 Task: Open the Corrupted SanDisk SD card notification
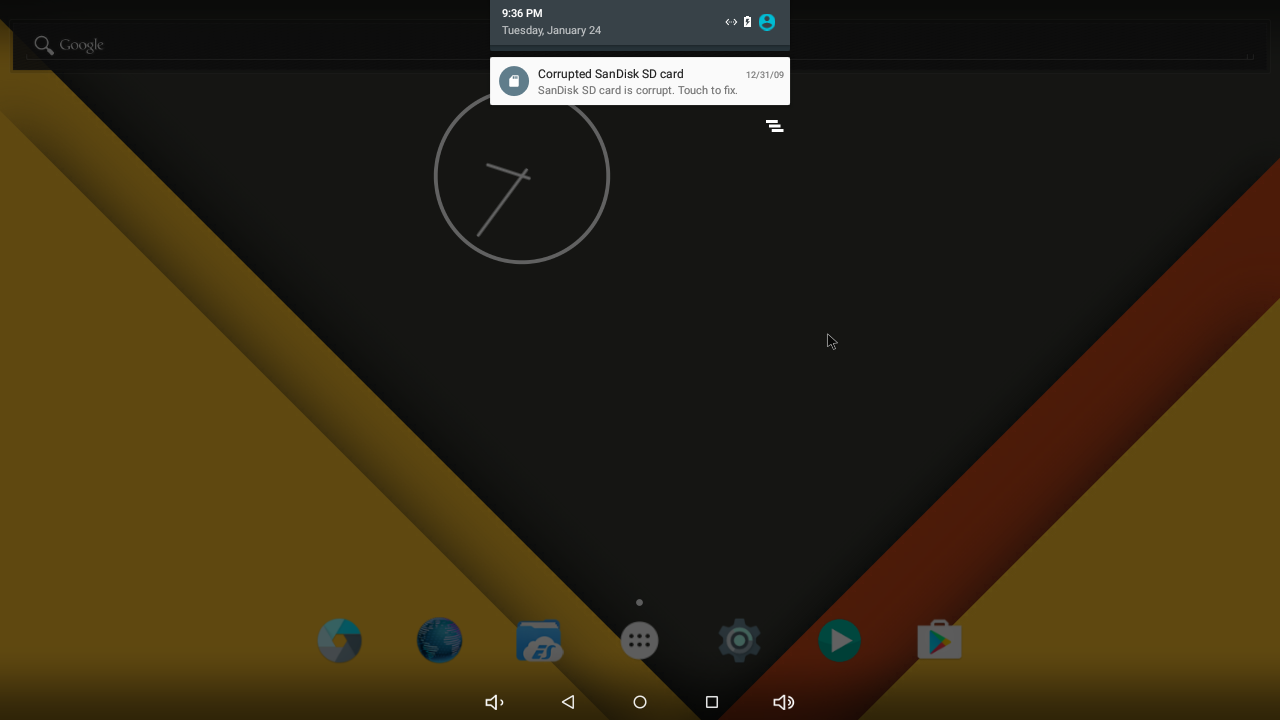pos(640,81)
